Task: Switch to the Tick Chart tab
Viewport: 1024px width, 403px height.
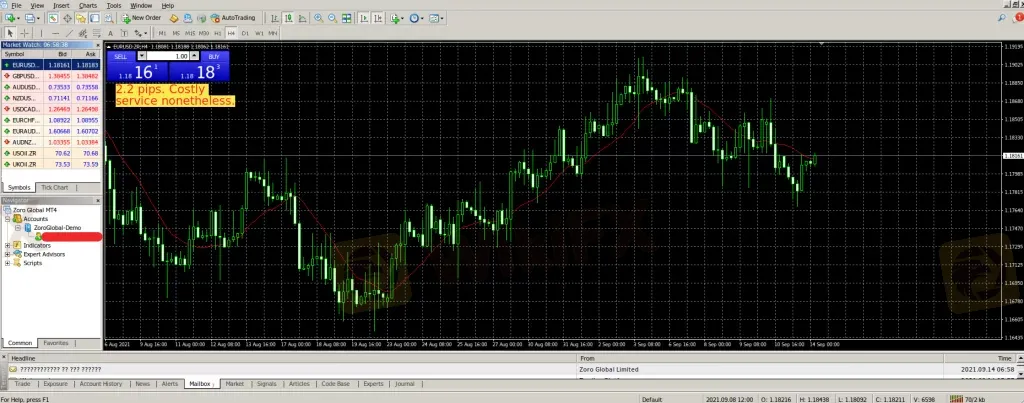Action: coord(54,187)
